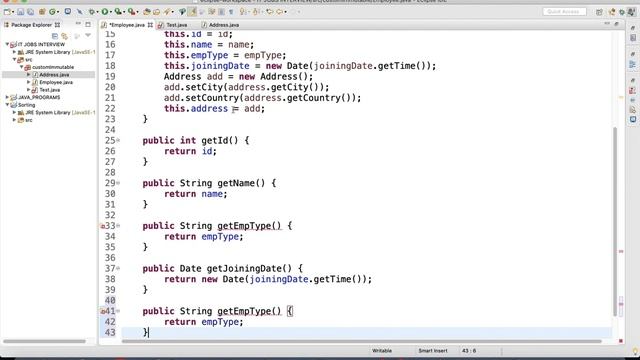Viewport: 640px width, 360px height.
Task: Click the Coverage launch icon
Action: tap(118, 12)
